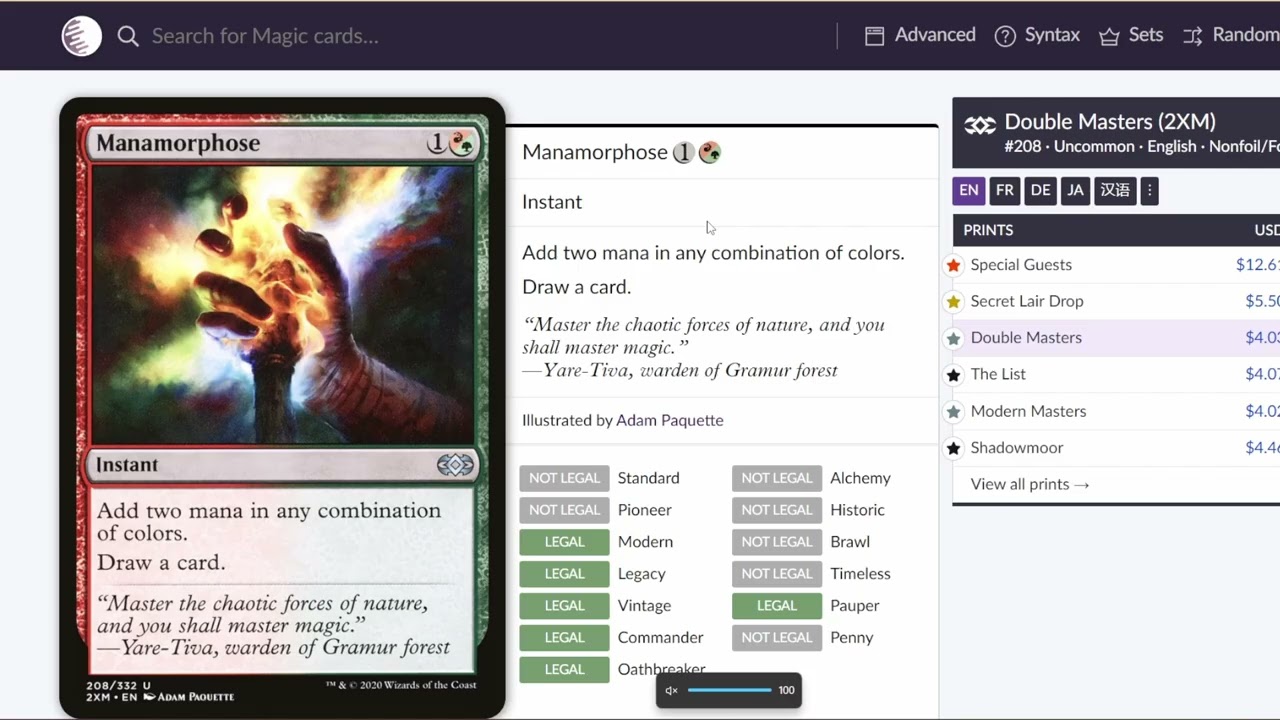Select the Double Masters print row
Viewport: 1280px width, 720px height.
[1116, 338]
